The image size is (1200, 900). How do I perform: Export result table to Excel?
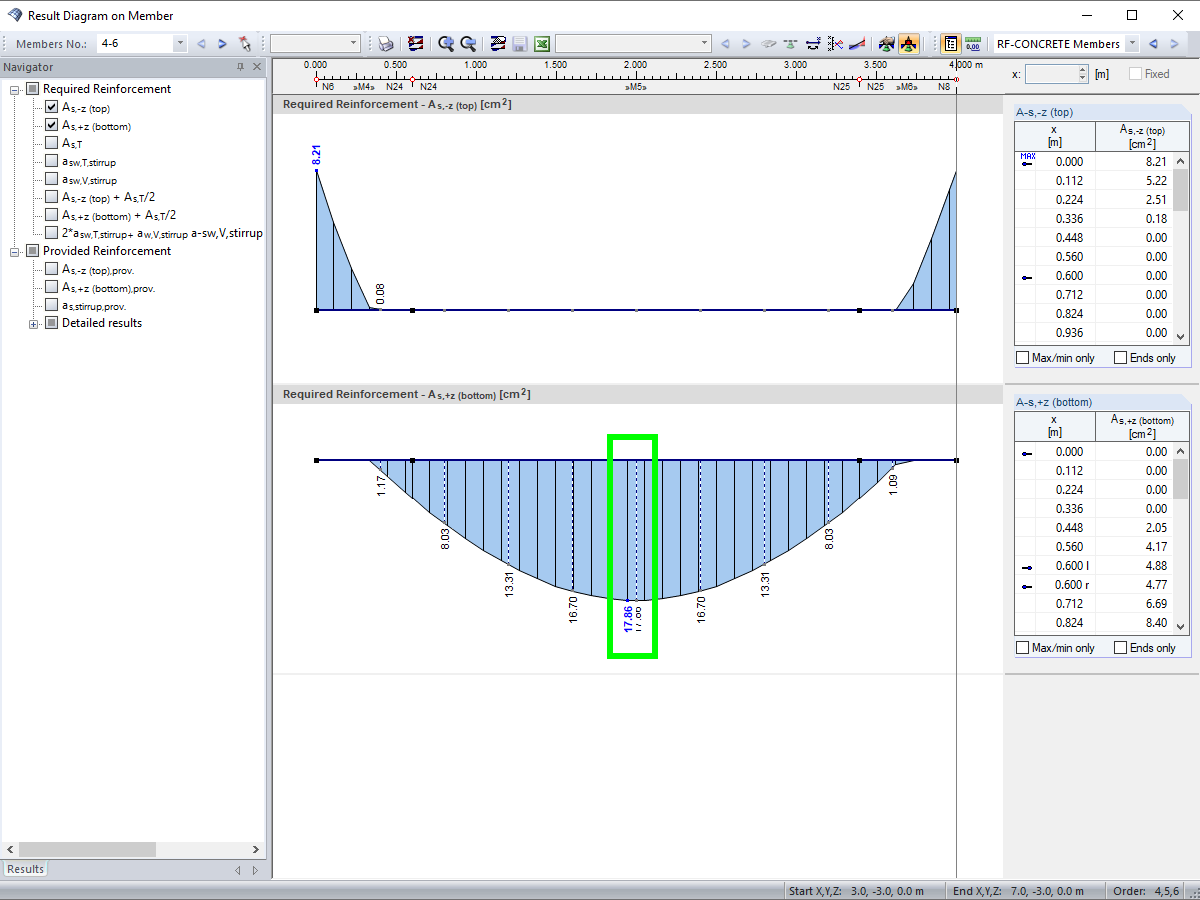(541, 43)
